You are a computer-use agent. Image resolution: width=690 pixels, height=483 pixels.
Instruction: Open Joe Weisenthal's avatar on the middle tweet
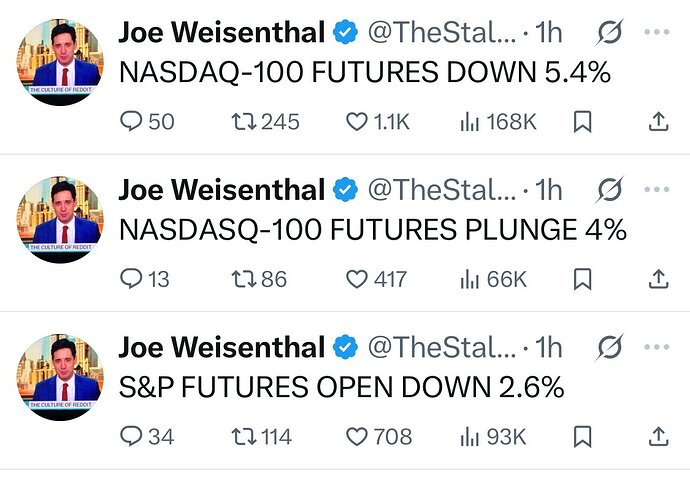pyautogui.click(x=60, y=219)
